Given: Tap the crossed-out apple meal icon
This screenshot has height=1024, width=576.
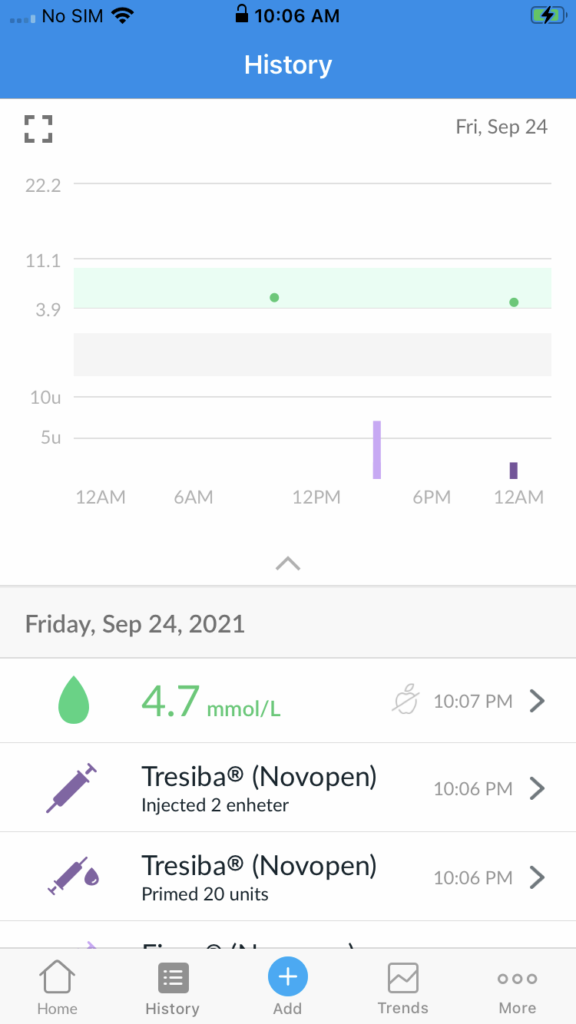Looking at the screenshot, I should point(406,701).
